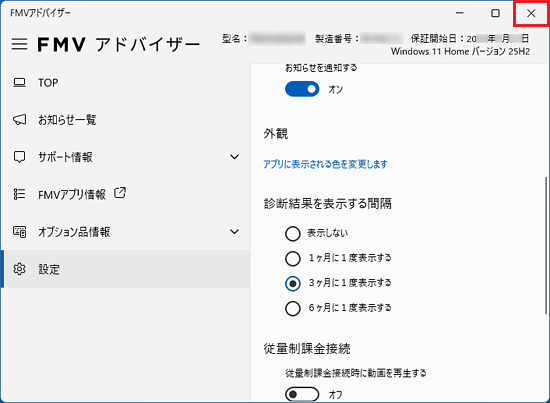550x403 pixels.
Task: Click the TOP laptop icon
Action: click(x=19, y=82)
